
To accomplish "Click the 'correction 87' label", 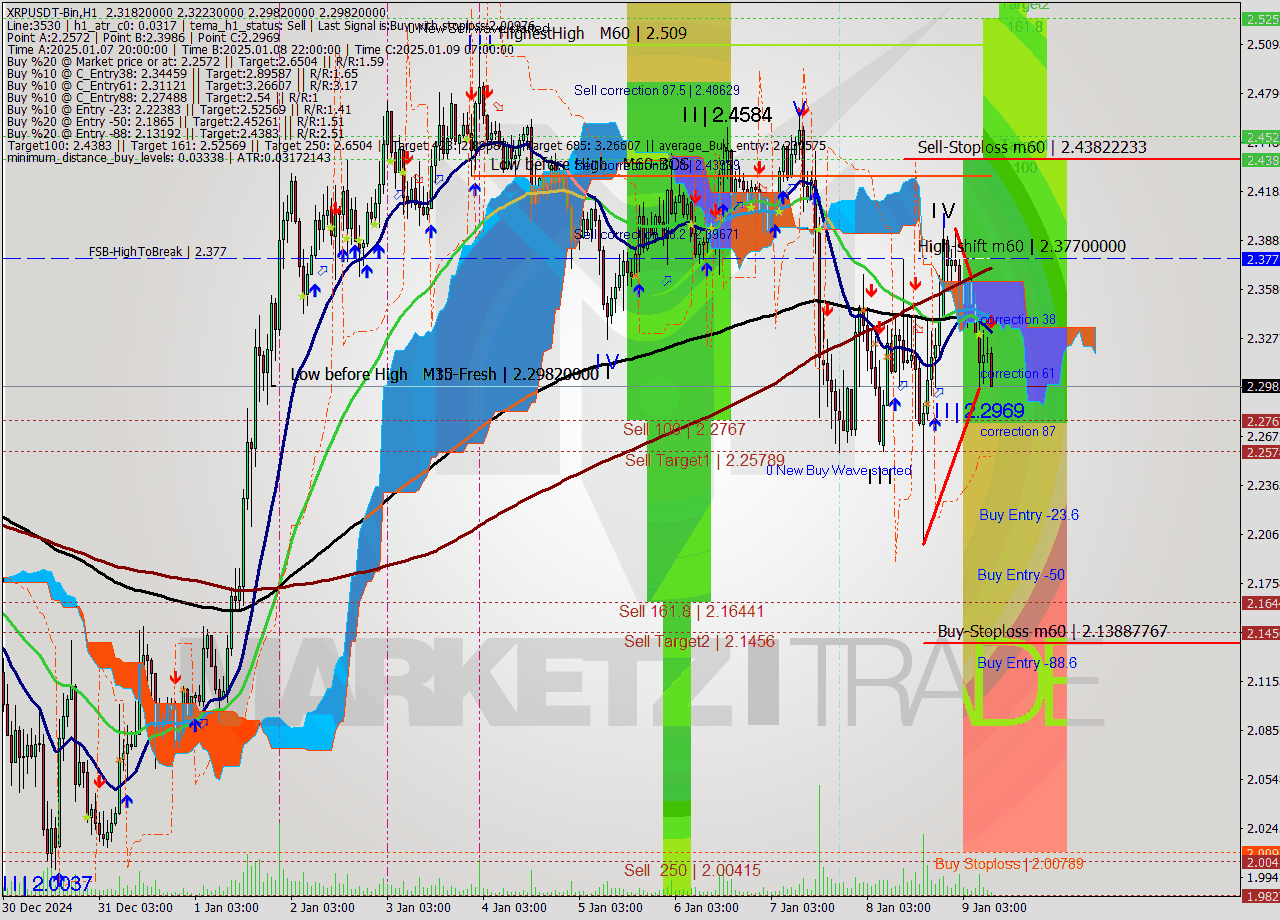I will tap(1018, 432).
